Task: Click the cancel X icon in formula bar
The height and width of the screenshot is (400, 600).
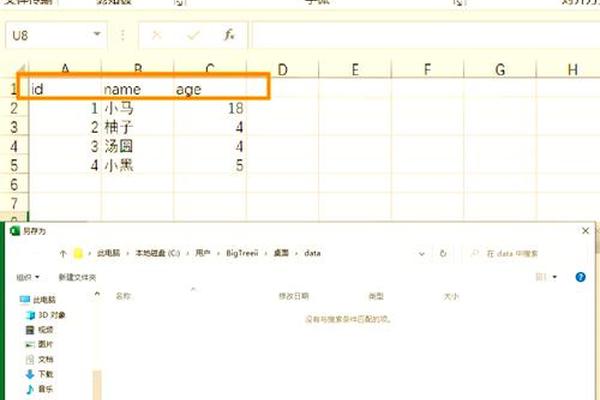Action: 157,35
